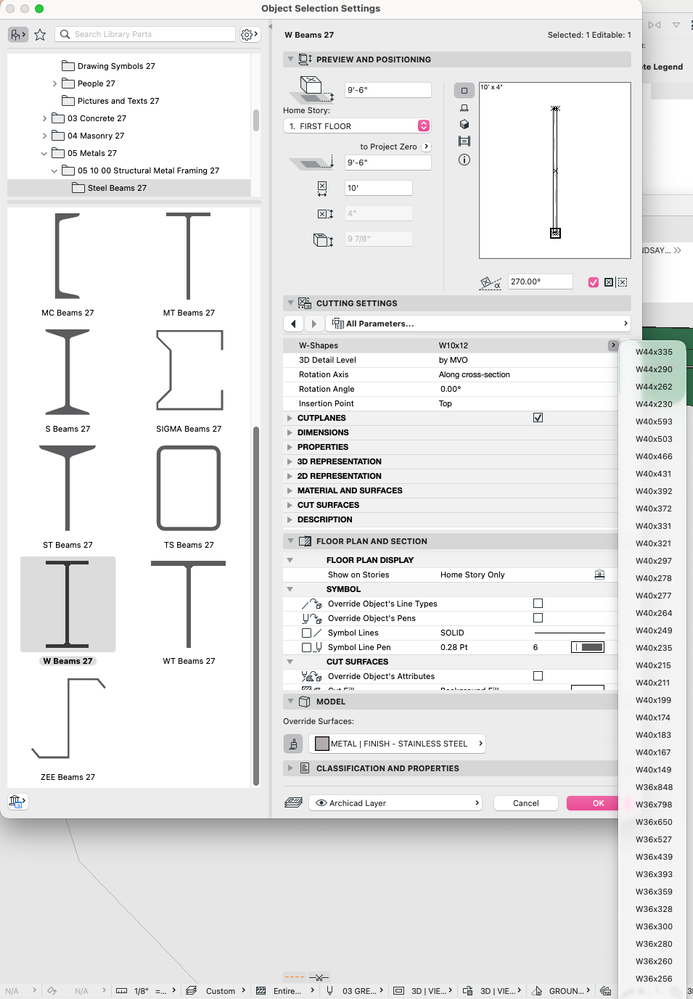The image size is (693, 999).
Task: Toggle Symbol Line Pen checkbox
Action: 306,647
